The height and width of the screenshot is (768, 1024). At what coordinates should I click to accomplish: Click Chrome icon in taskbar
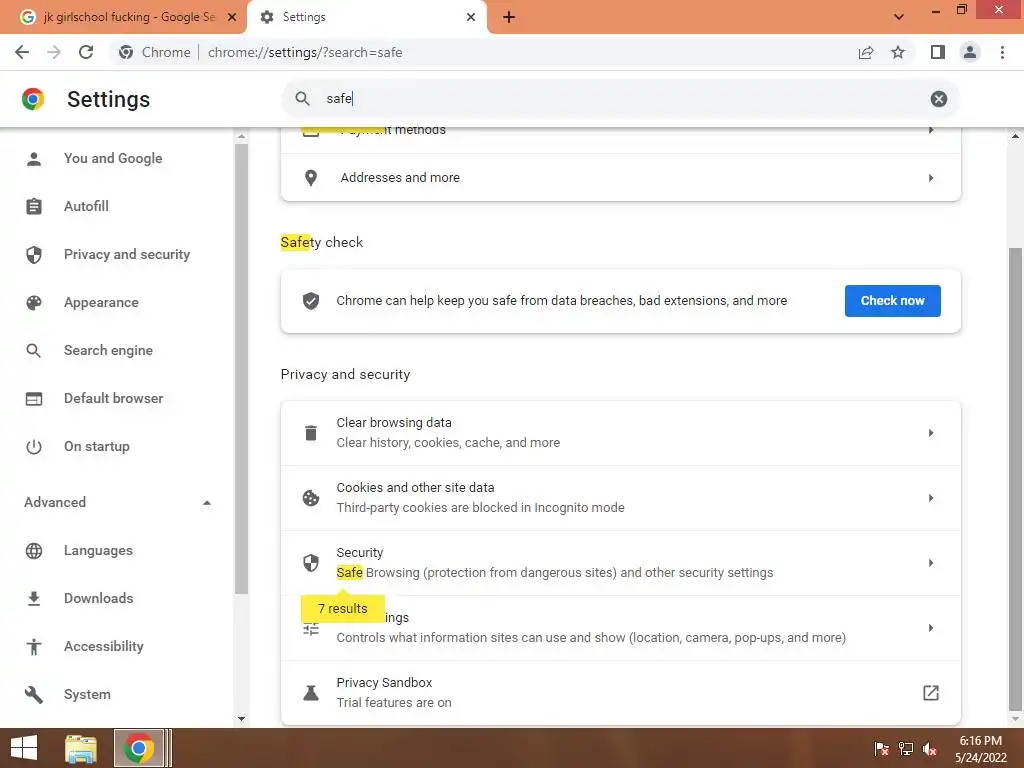coord(138,748)
